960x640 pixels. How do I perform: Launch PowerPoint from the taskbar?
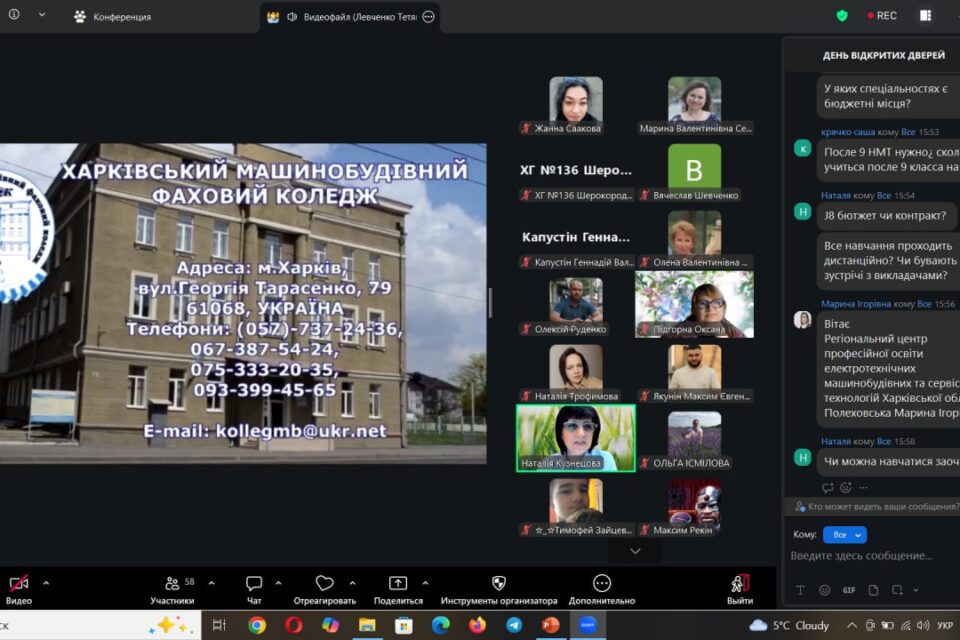pos(550,625)
